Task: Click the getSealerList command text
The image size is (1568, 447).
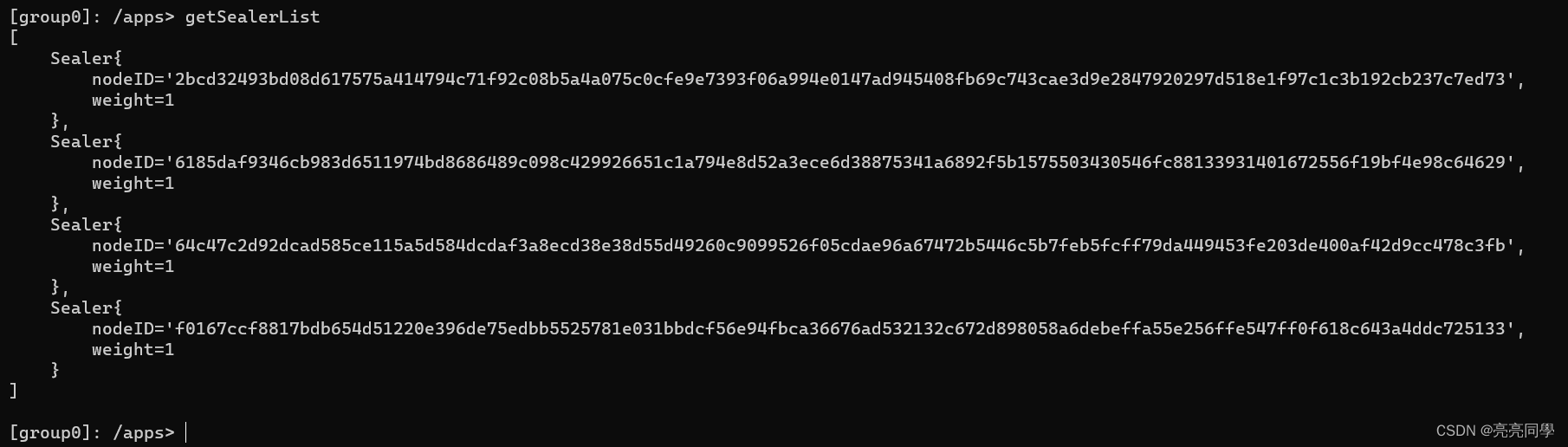Action: [252, 17]
